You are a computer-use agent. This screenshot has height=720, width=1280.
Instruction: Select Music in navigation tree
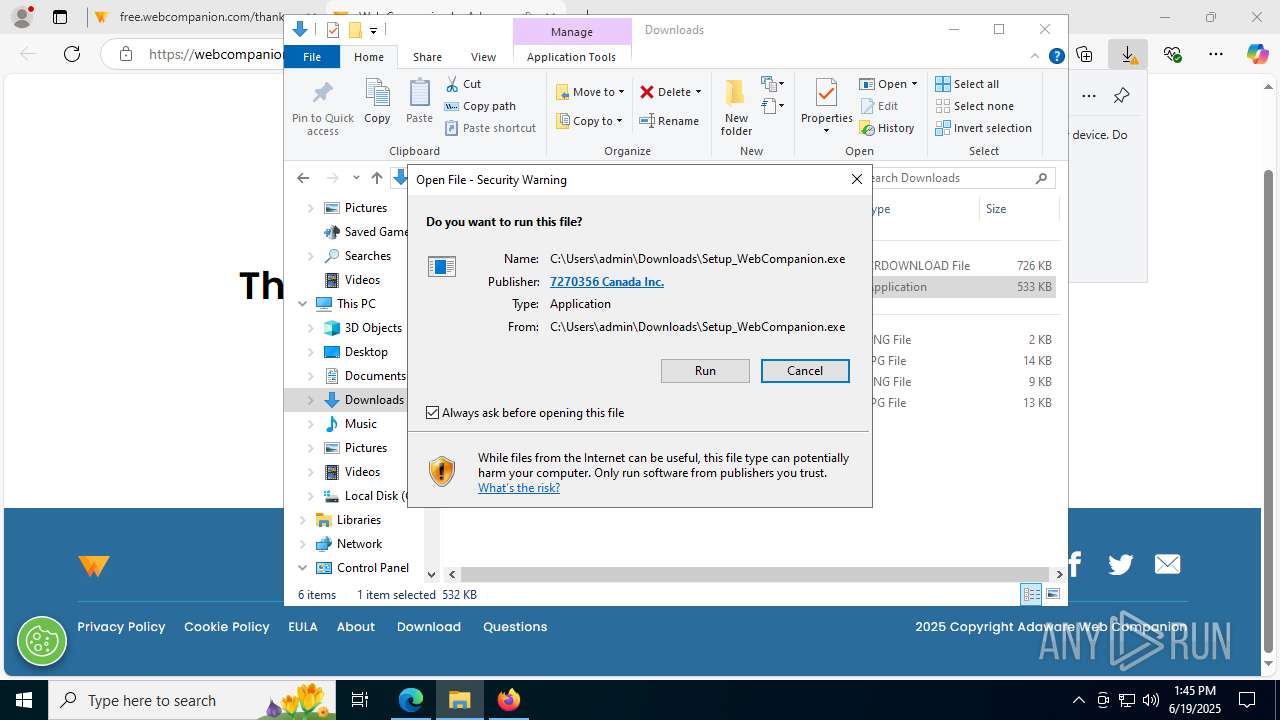pos(361,424)
